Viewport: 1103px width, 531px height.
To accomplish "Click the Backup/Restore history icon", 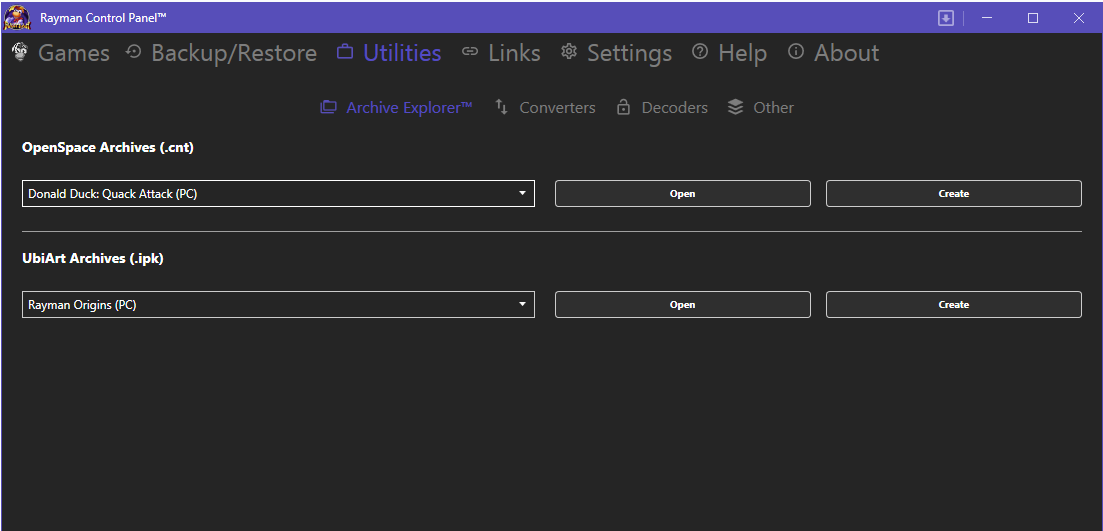I will (133, 53).
